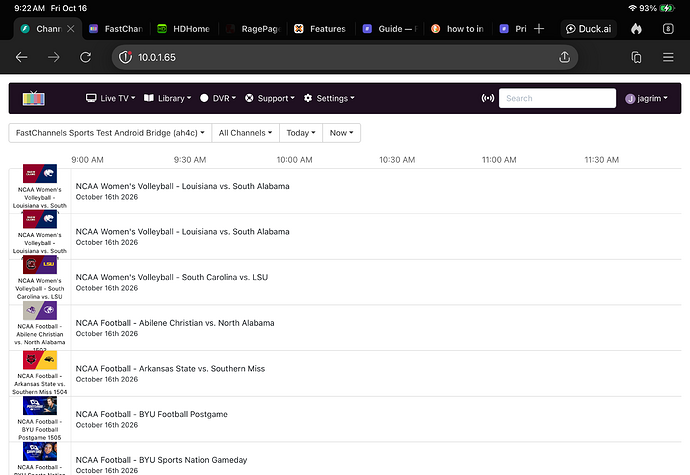690x475 pixels.
Task: Open the jagrim user account menu
Action: point(646,98)
